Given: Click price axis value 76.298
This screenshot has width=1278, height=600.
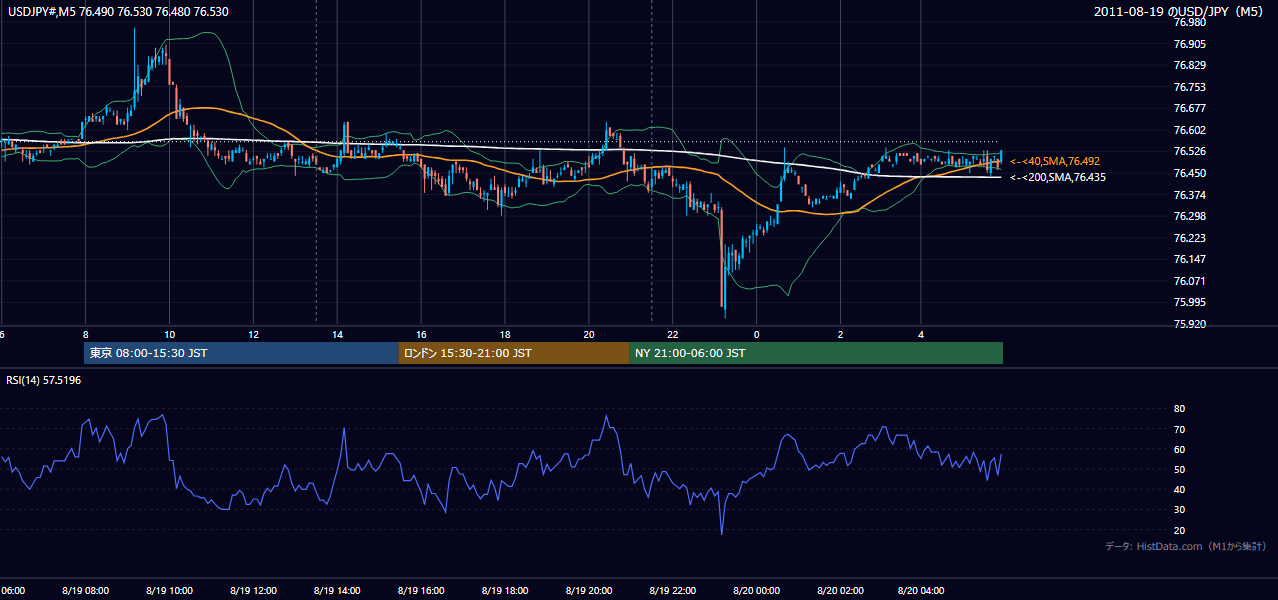Looking at the screenshot, I should click(1189, 216).
